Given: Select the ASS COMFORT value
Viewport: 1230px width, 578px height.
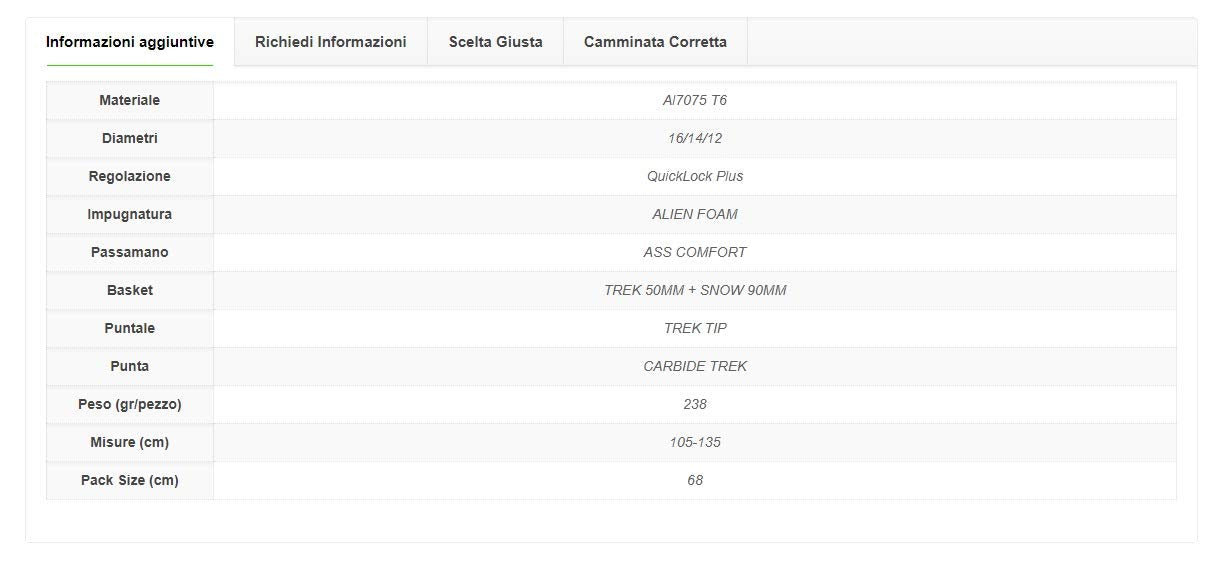Looking at the screenshot, I should [x=695, y=252].
